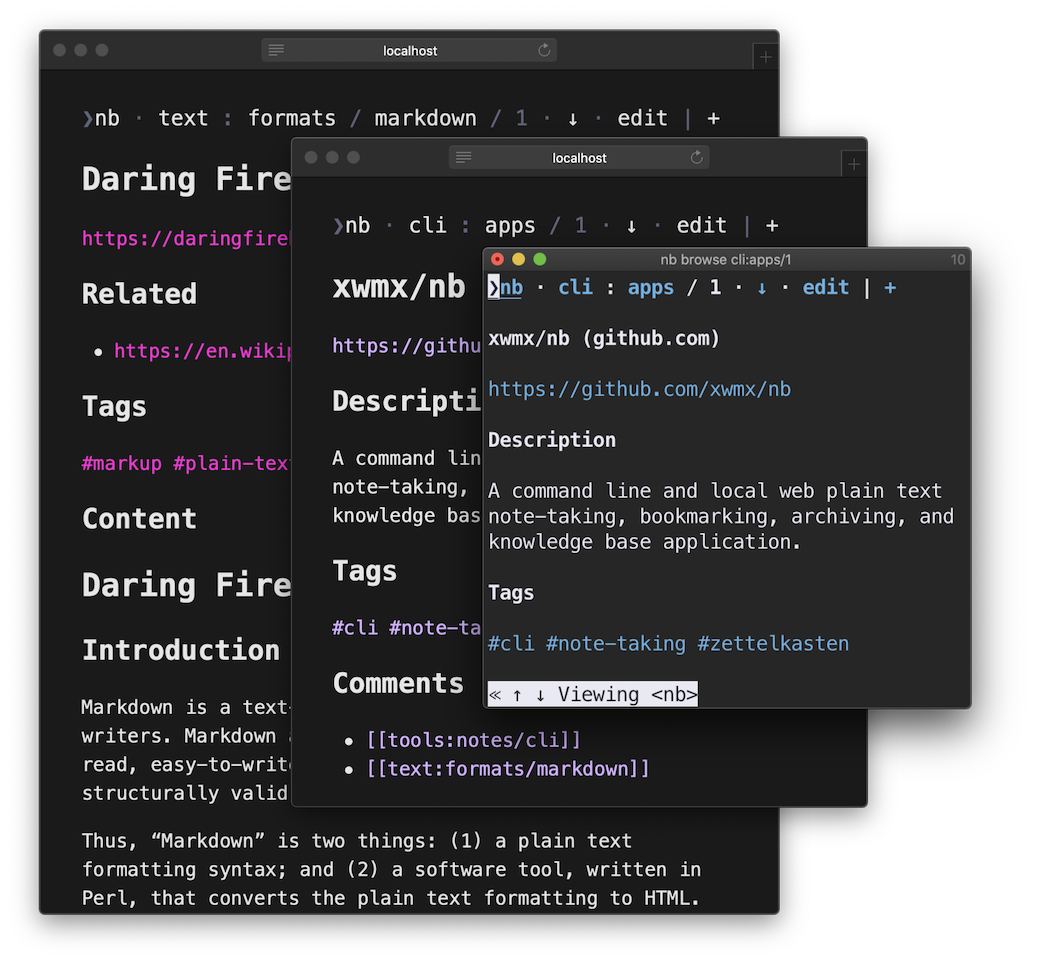Click Introduction heading in back window
1054x975 pixels.
(181, 650)
